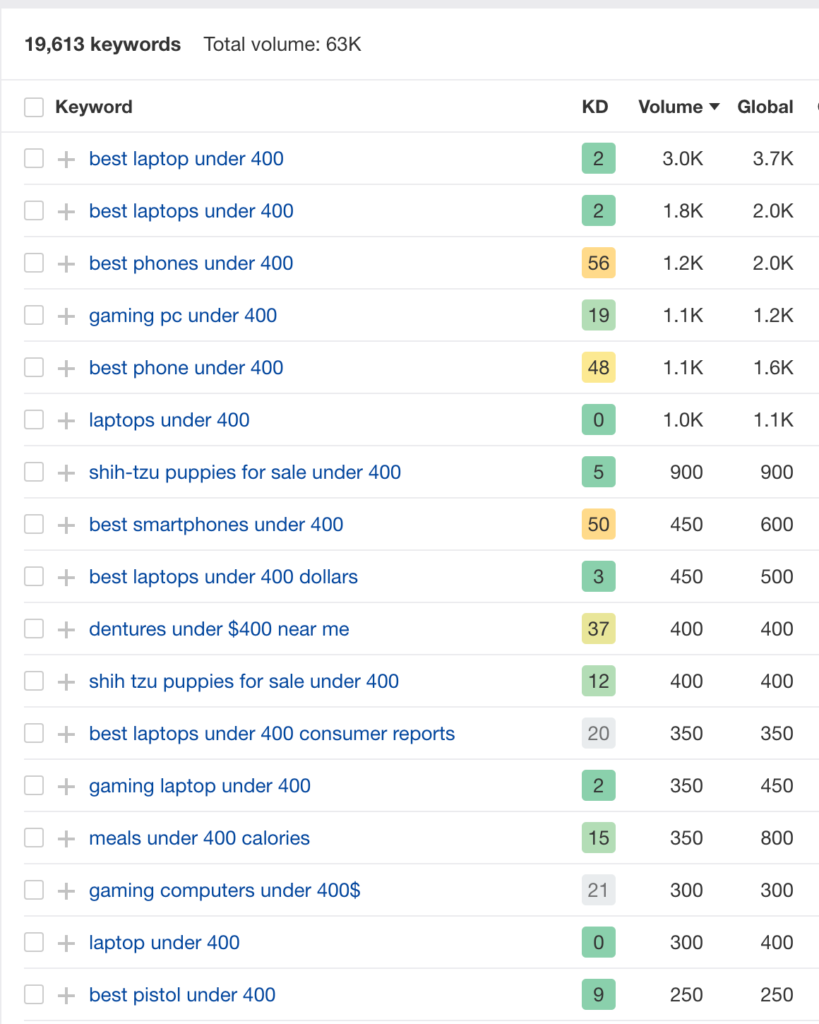Open the 'best smartphones under 400' keyword link

click(x=216, y=524)
